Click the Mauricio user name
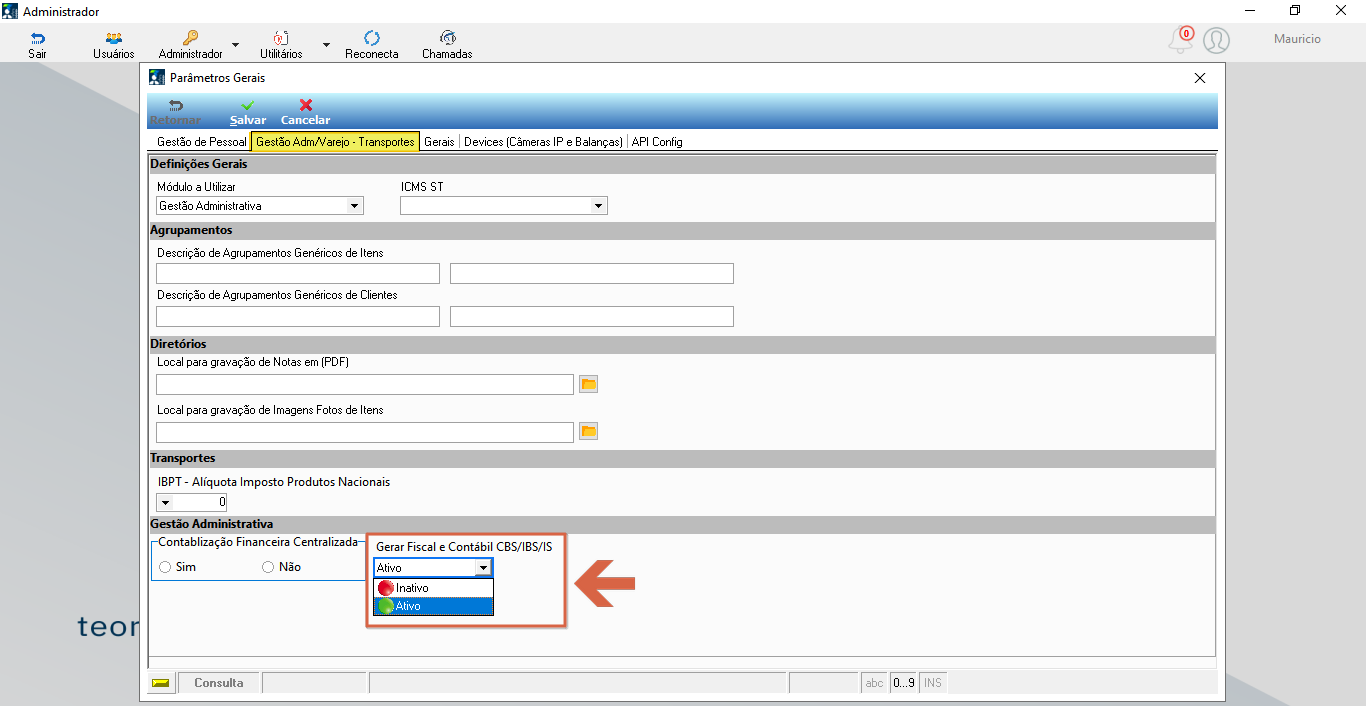The height and width of the screenshot is (706, 1366). (x=1297, y=39)
